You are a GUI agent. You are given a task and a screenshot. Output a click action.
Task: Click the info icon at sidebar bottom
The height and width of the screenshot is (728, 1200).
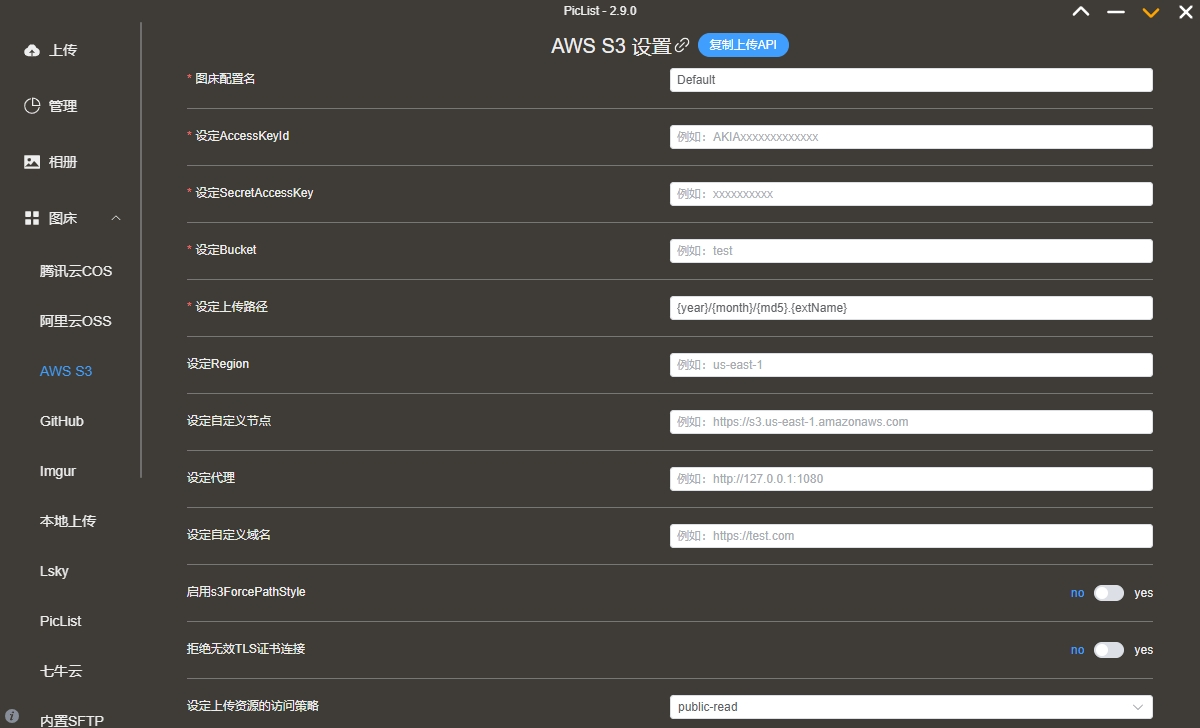click(12, 716)
